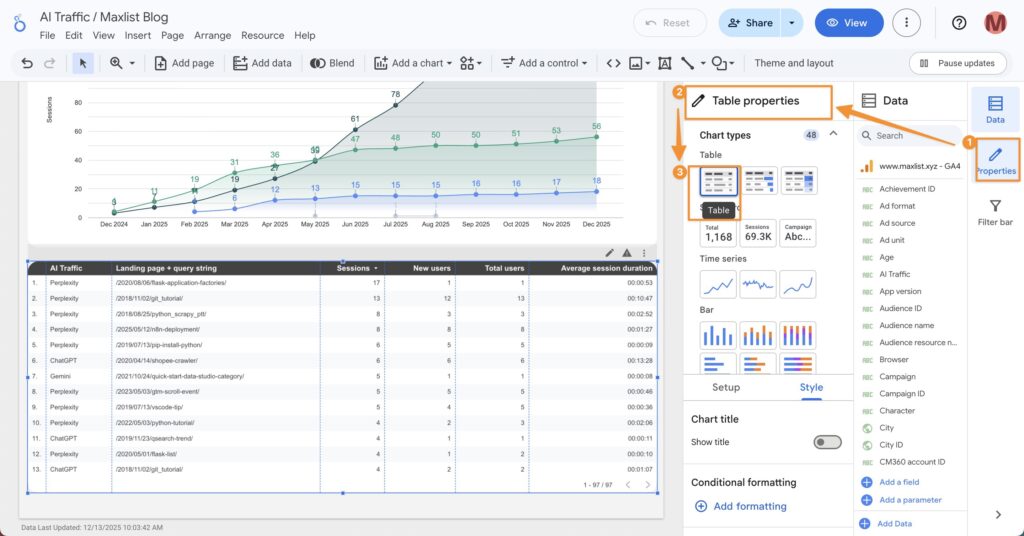Select the line drawing tool
The width and height of the screenshot is (1024, 536).
pyautogui.click(x=688, y=63)
